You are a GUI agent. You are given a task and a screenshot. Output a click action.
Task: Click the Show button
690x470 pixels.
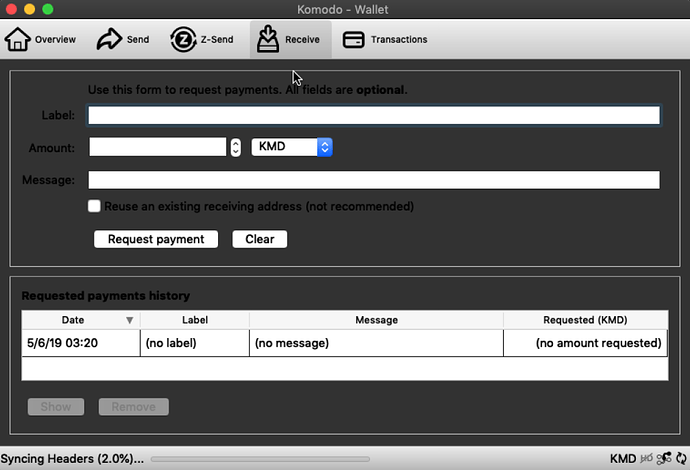pos(56,407)
